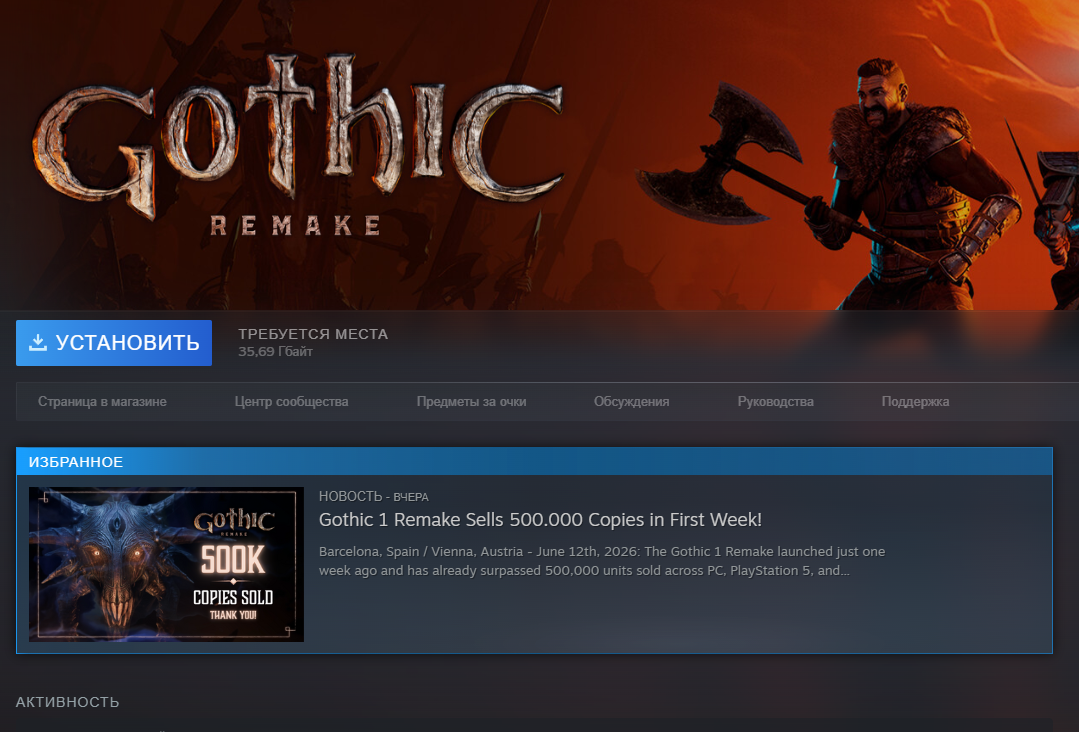Viewport: 1079px width, 732px height.
Task: Open the Gothic 1 Remake Sells 500.000 Copies headline
Action: (540, 520)
